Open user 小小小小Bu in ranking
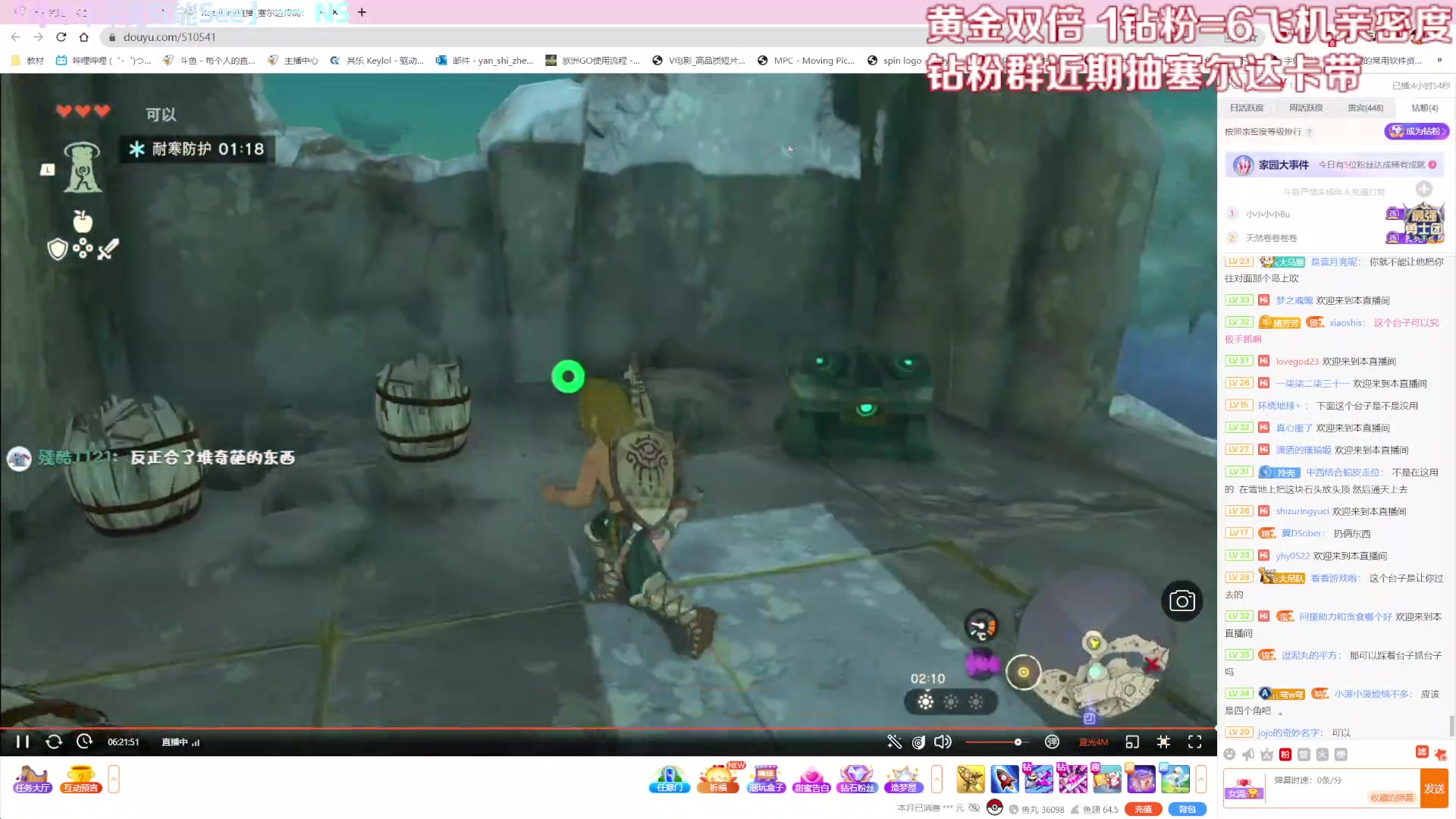 pyautogui.click(x=1267, y=215)
